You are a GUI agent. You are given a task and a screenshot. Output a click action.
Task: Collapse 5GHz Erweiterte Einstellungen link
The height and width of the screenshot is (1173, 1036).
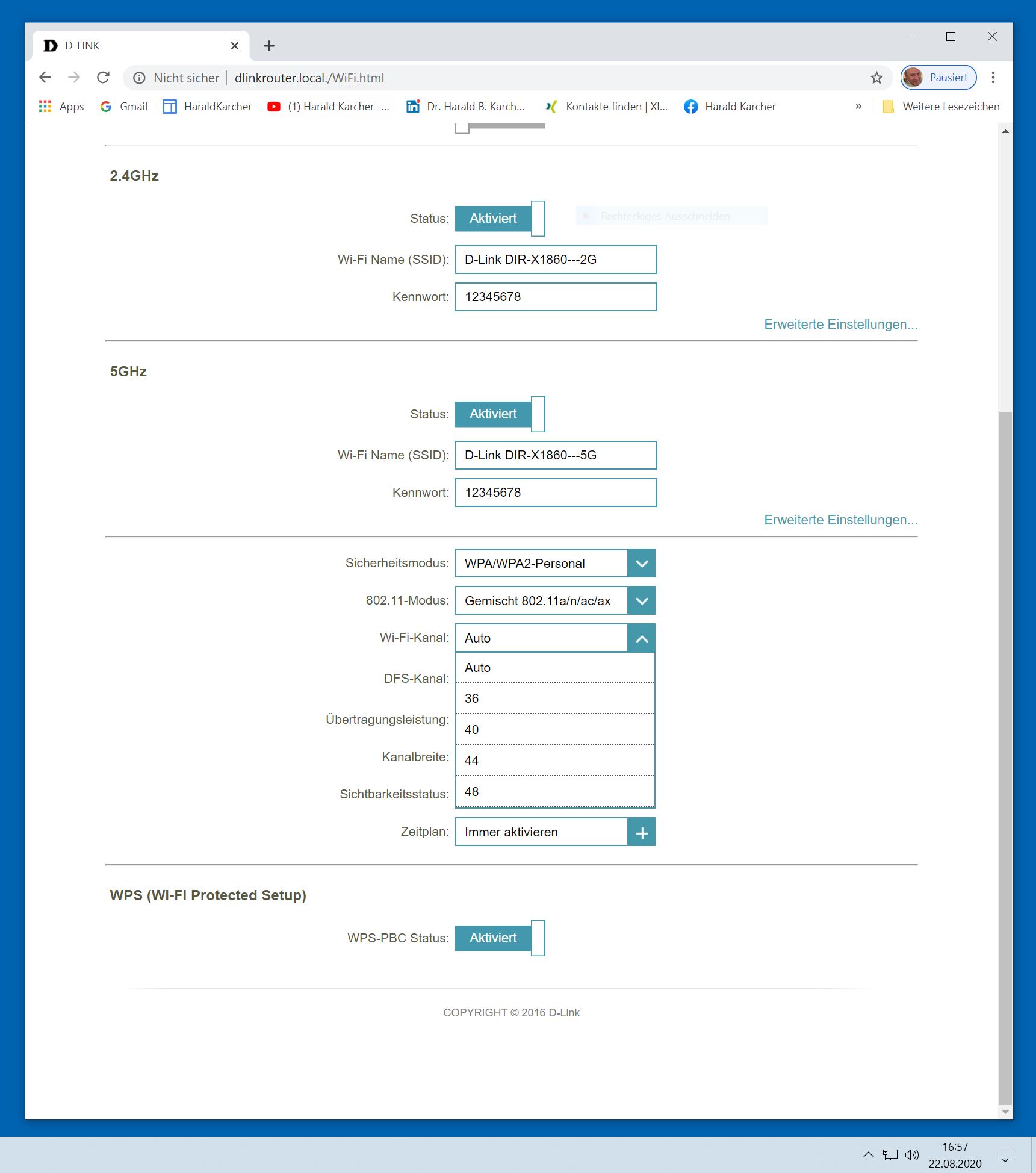[840, 520]
